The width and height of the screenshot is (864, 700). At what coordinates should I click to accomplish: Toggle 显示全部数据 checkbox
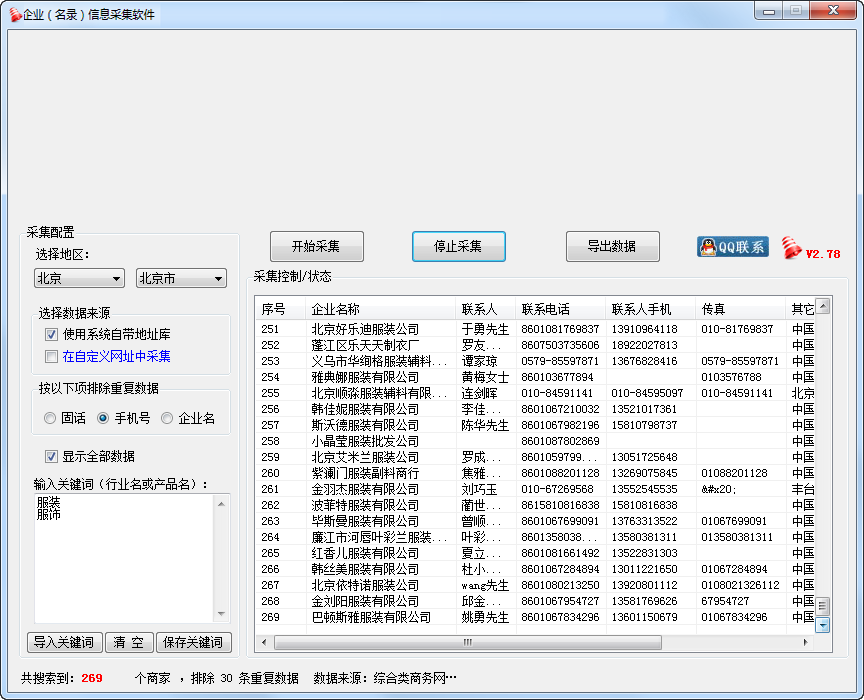pyautogui.click(x=51, y=457)
